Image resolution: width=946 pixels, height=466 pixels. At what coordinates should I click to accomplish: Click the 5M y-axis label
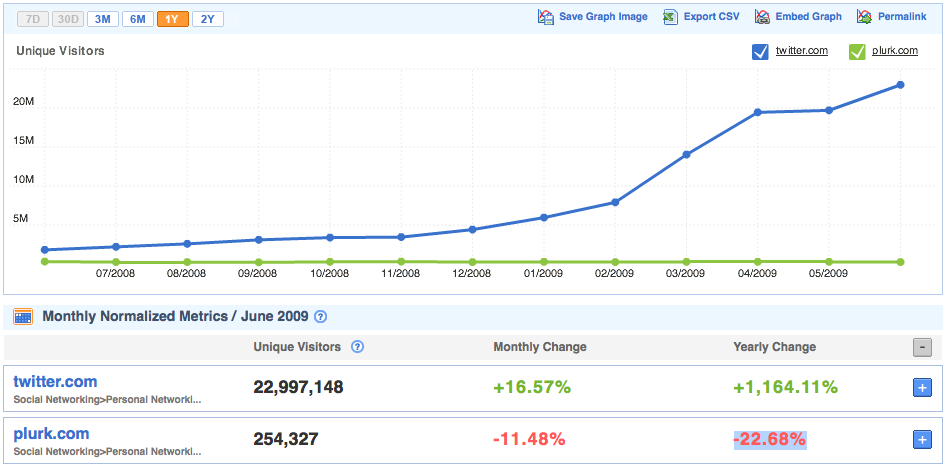tap(21, 219)
